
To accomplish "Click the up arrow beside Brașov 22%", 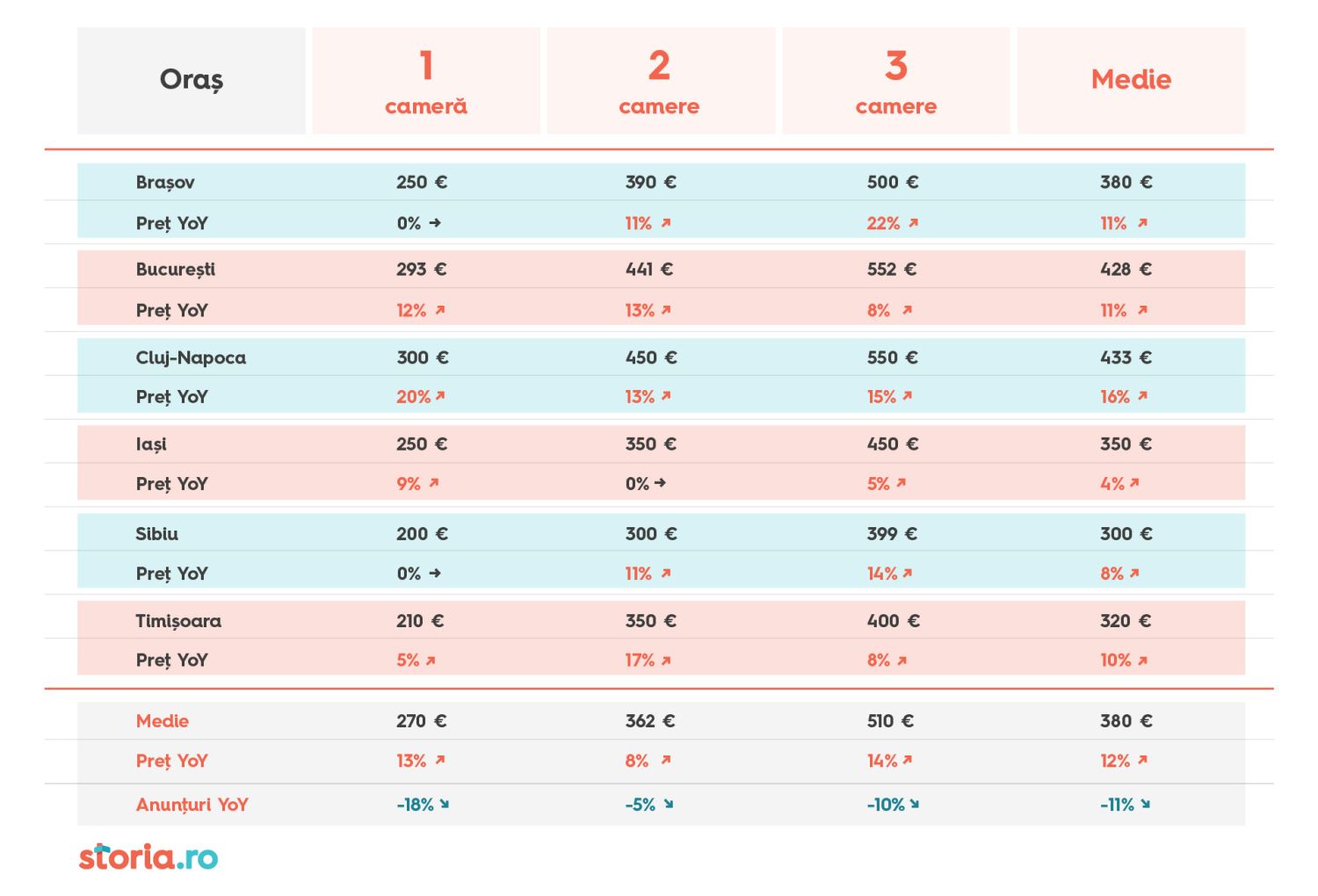I will click(913, 223).
